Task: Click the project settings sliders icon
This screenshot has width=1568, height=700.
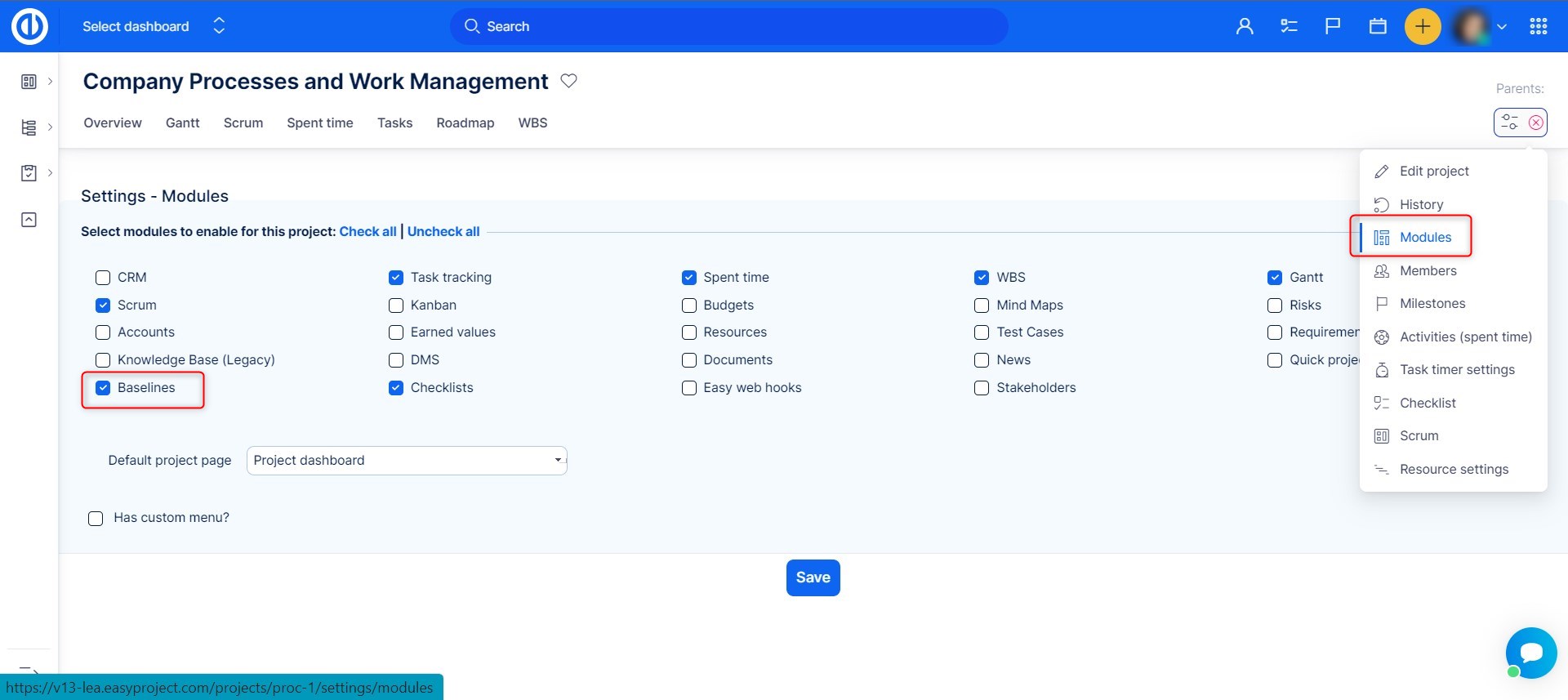Action: tap(1509, 123)
